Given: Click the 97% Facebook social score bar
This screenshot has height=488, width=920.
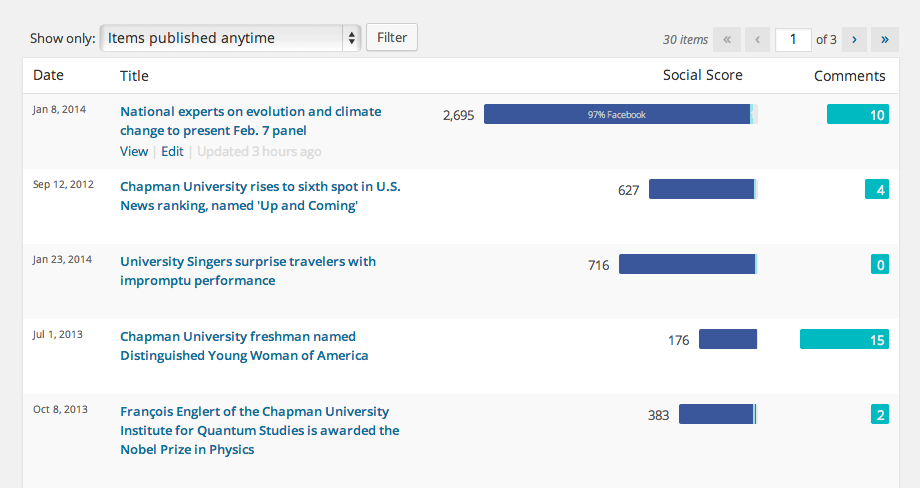Looking at the screenshot, I should pyautogui.click(x=617, y=115).
